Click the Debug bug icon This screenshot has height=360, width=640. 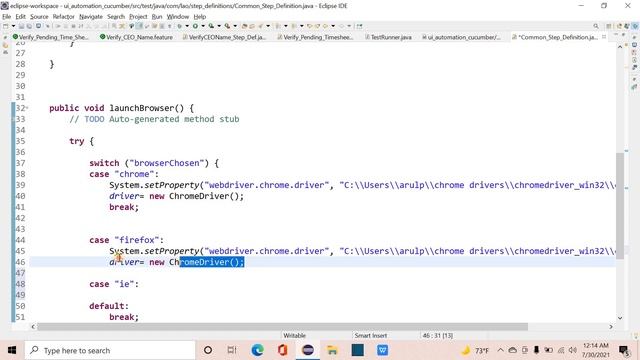tap(180, 26)
